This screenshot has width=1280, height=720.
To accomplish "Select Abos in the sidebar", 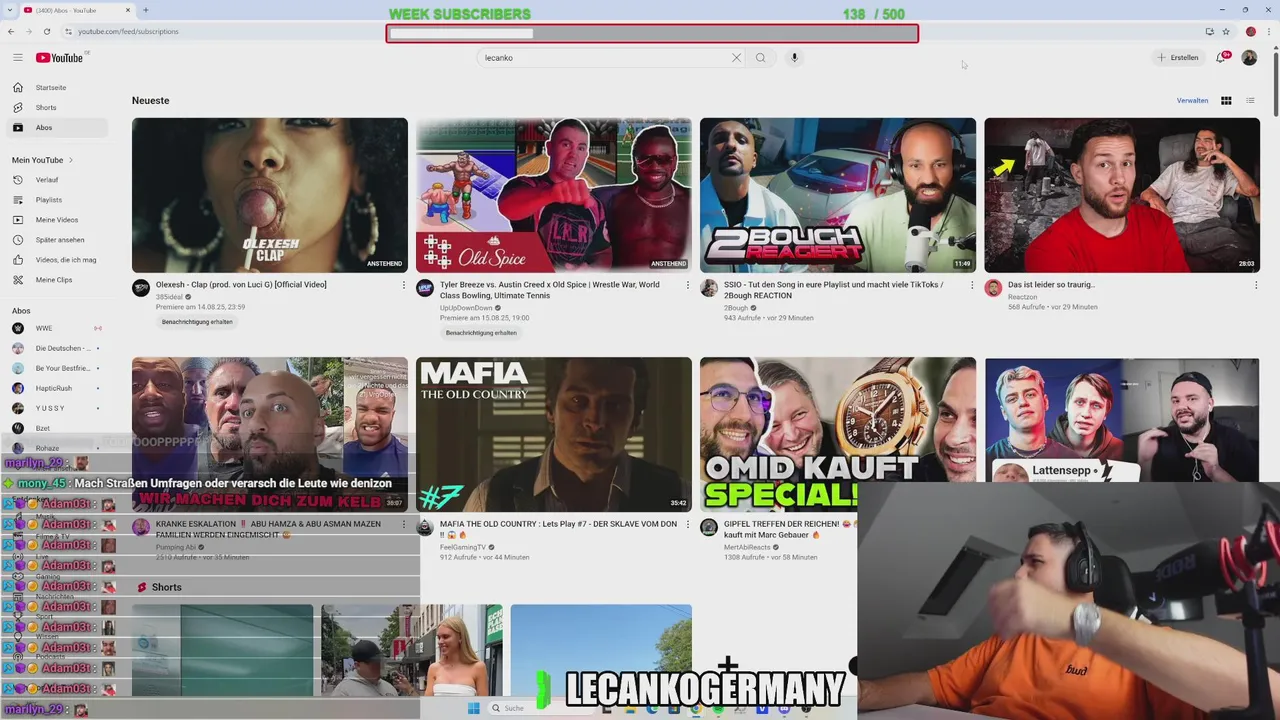I will (x=57, y=127).
